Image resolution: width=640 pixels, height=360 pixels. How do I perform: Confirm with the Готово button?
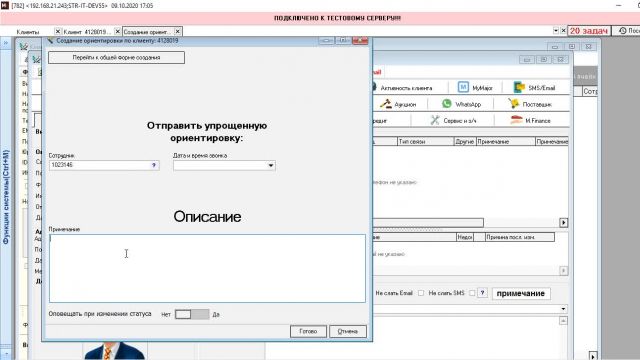[308, 331]
